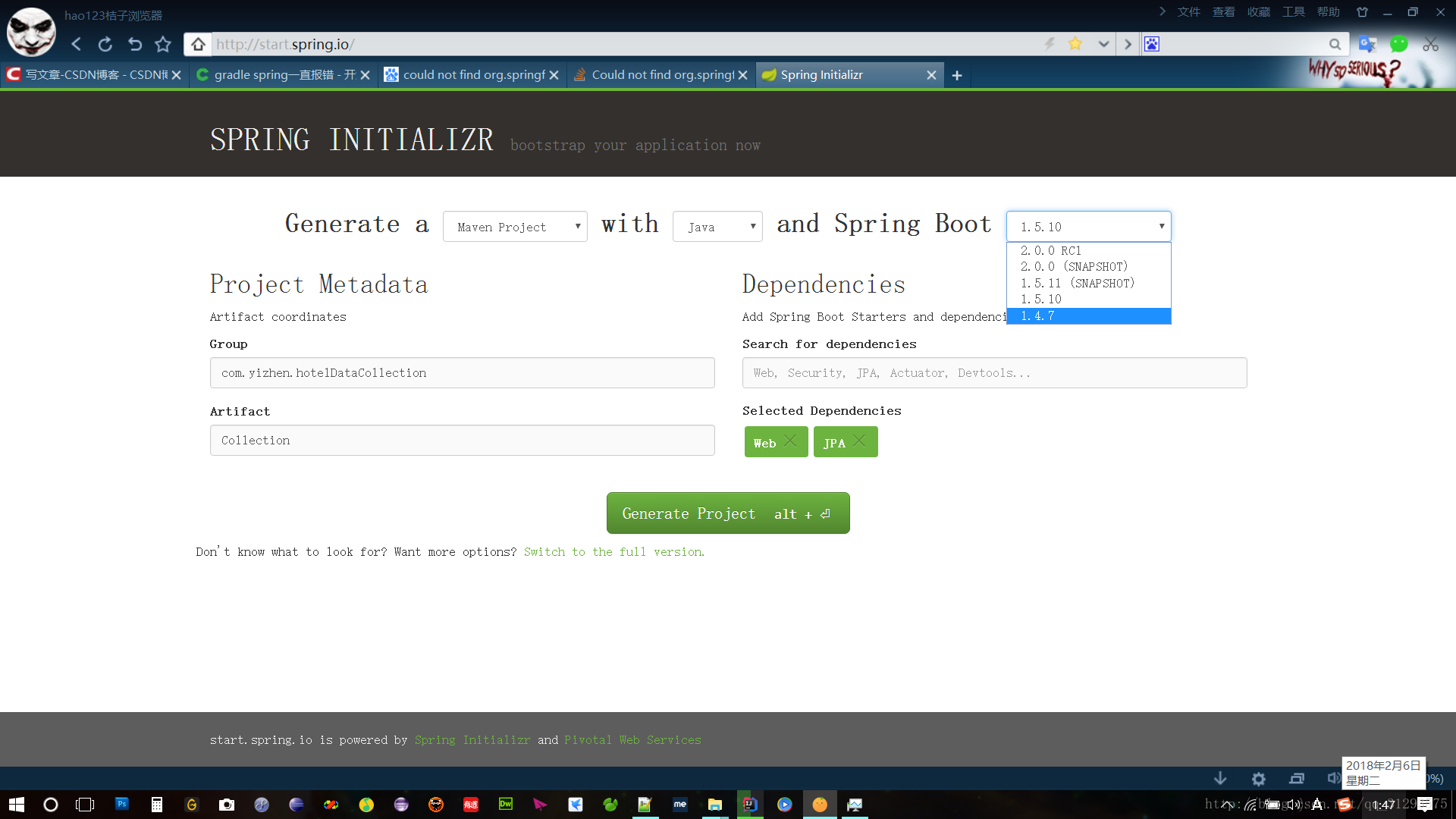Expand the address bar history chevron

click(x=1103, y=44)
